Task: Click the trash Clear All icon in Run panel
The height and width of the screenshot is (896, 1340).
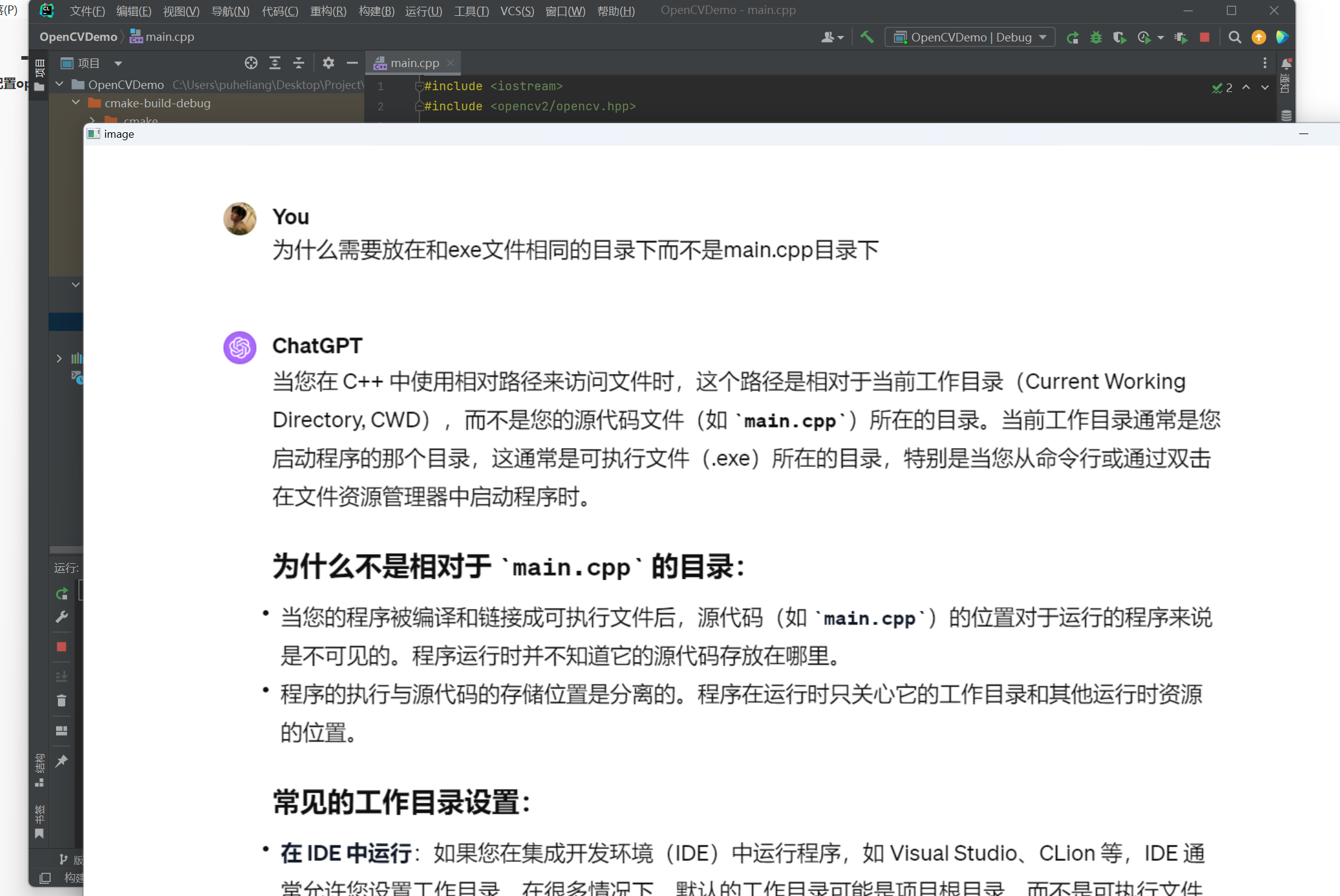Action: pos(62,701)
